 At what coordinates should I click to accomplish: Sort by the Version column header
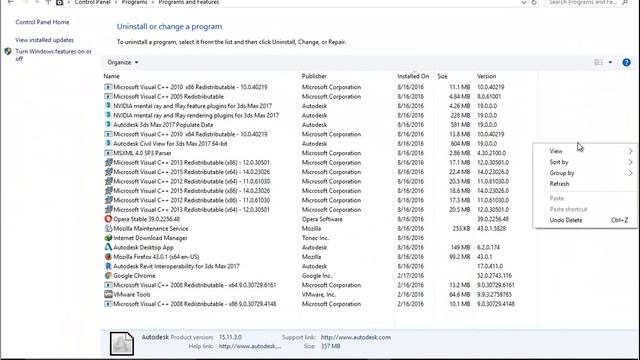click(x=487, y=76)
